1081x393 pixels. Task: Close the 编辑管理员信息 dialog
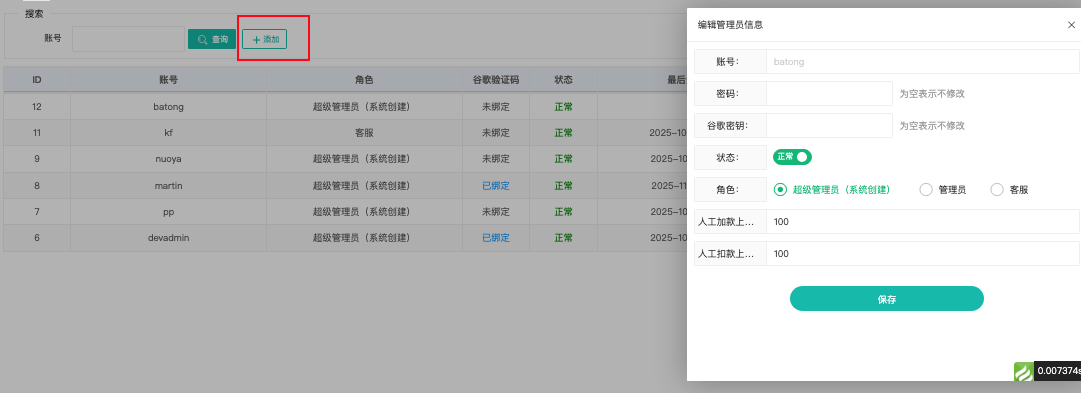[1071, 25]
